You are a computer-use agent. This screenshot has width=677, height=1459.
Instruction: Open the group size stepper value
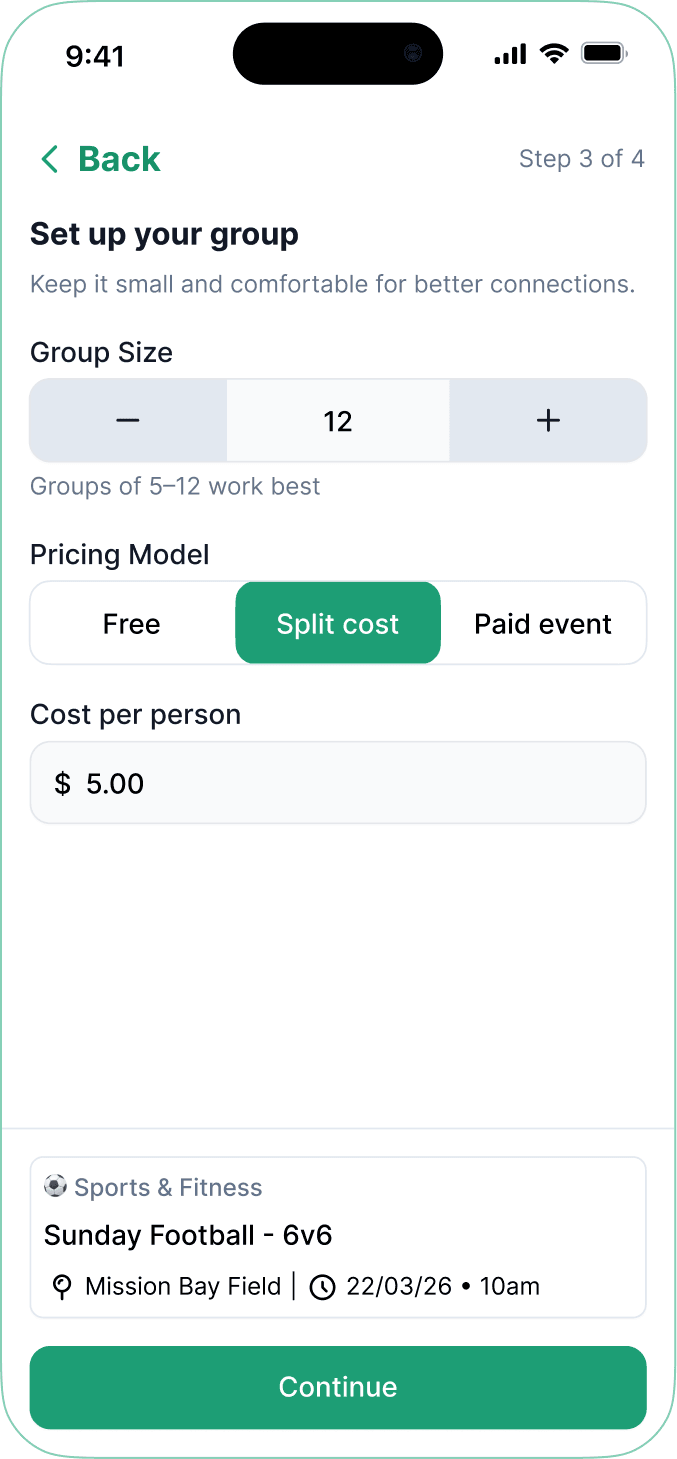[337, 420]
